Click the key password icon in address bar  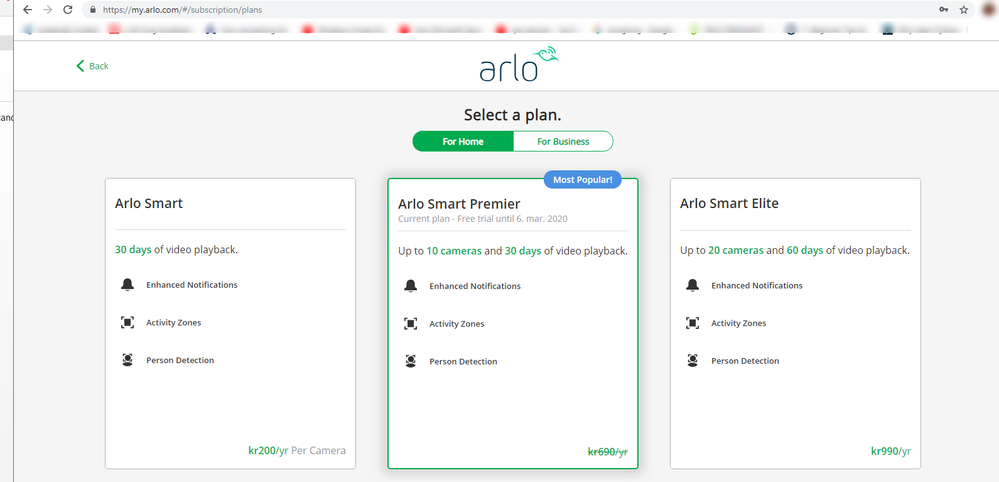tap(944, 10)
